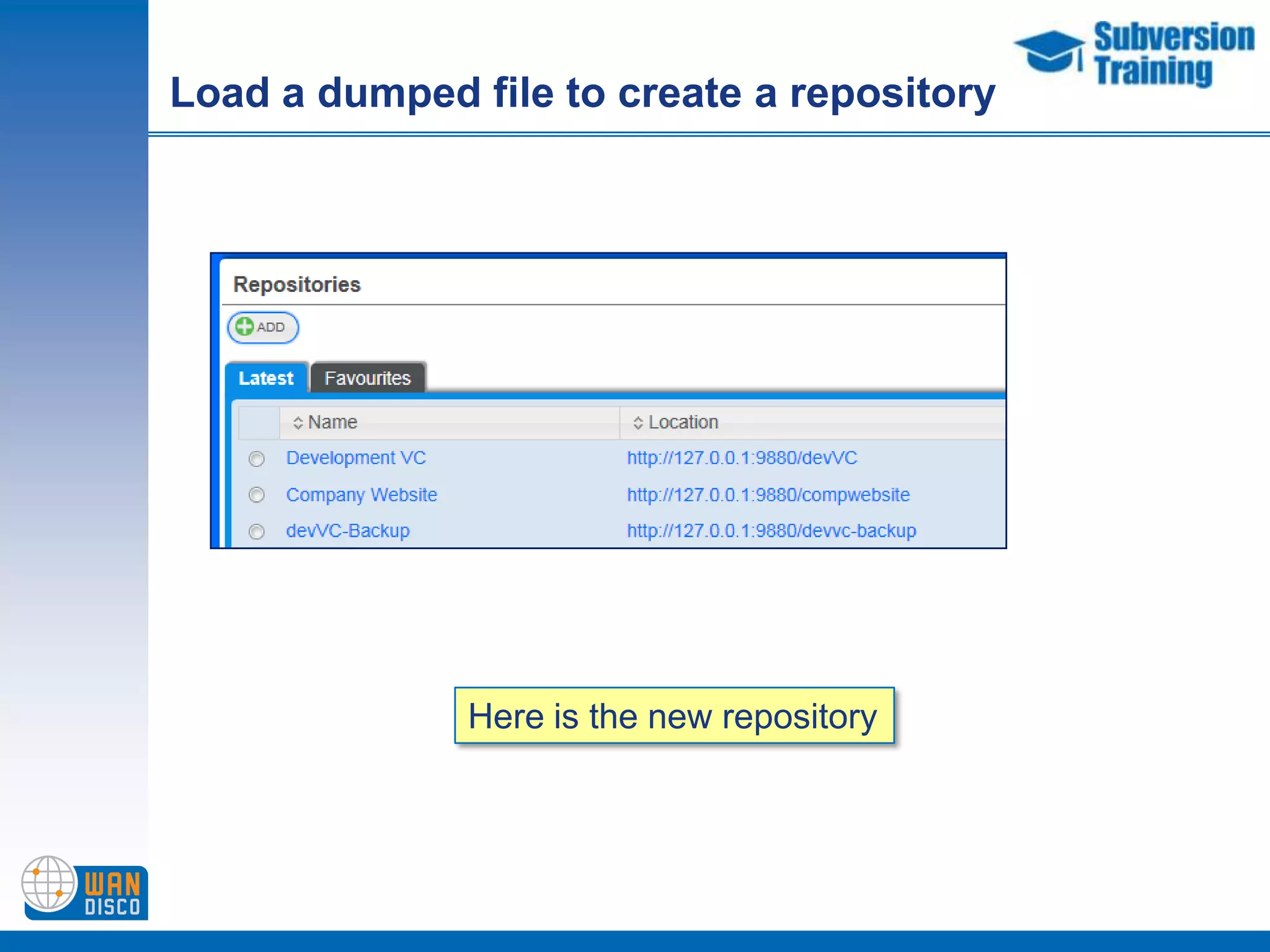Open the Company Website repository link
1270x952 pixels.
click(362, 495)
